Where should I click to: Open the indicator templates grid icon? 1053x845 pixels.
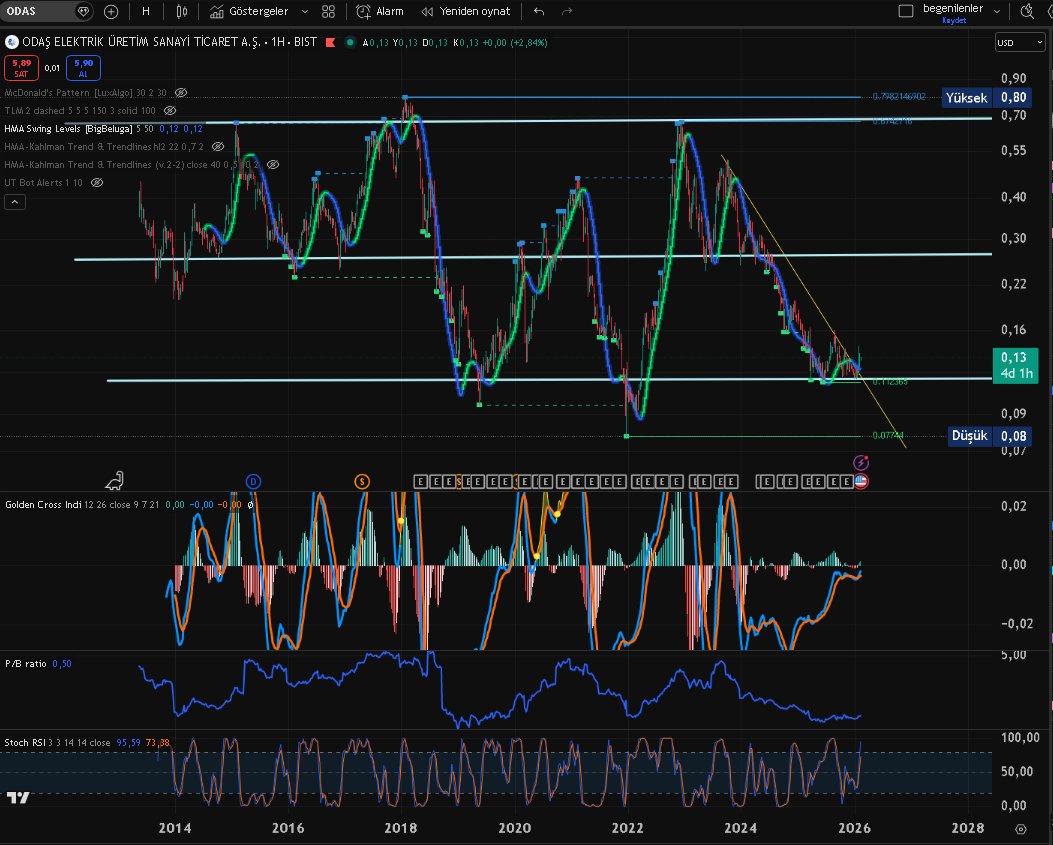328,11
